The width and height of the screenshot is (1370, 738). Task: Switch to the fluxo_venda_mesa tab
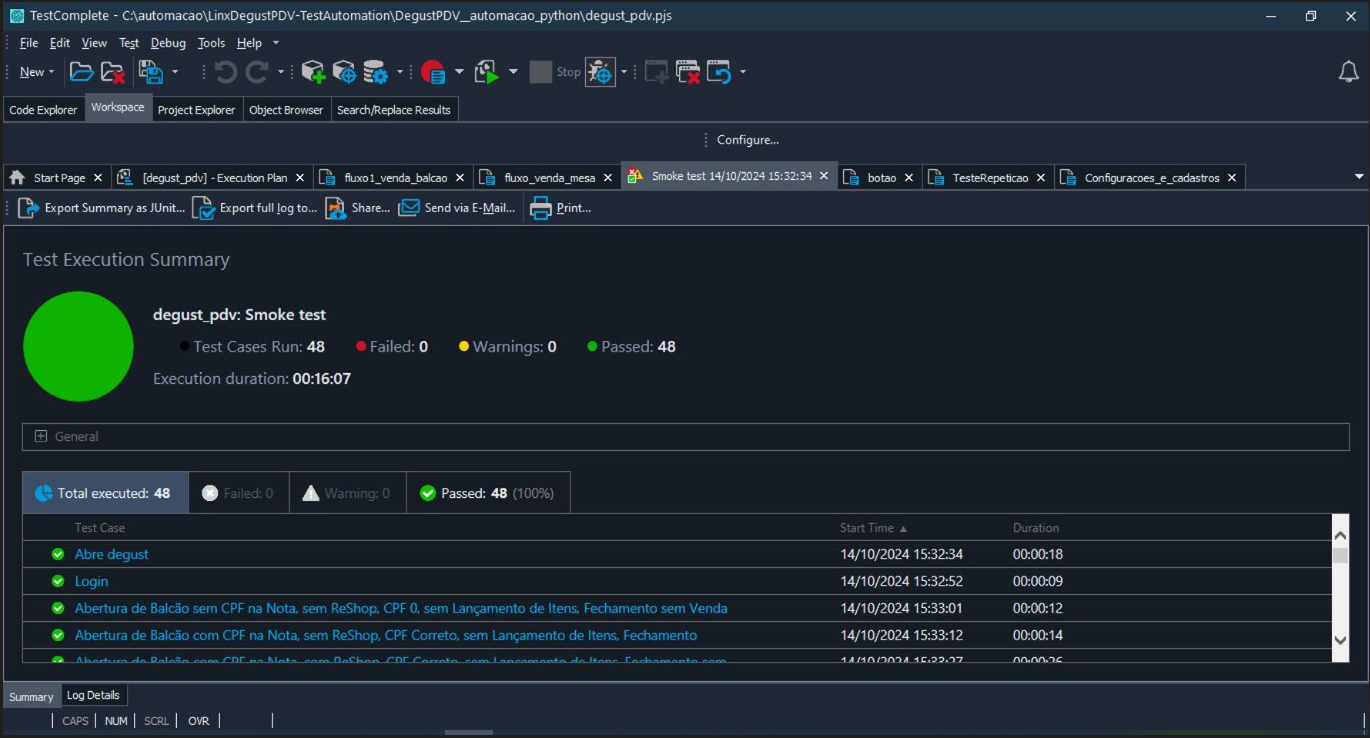(x=549, y=178)
